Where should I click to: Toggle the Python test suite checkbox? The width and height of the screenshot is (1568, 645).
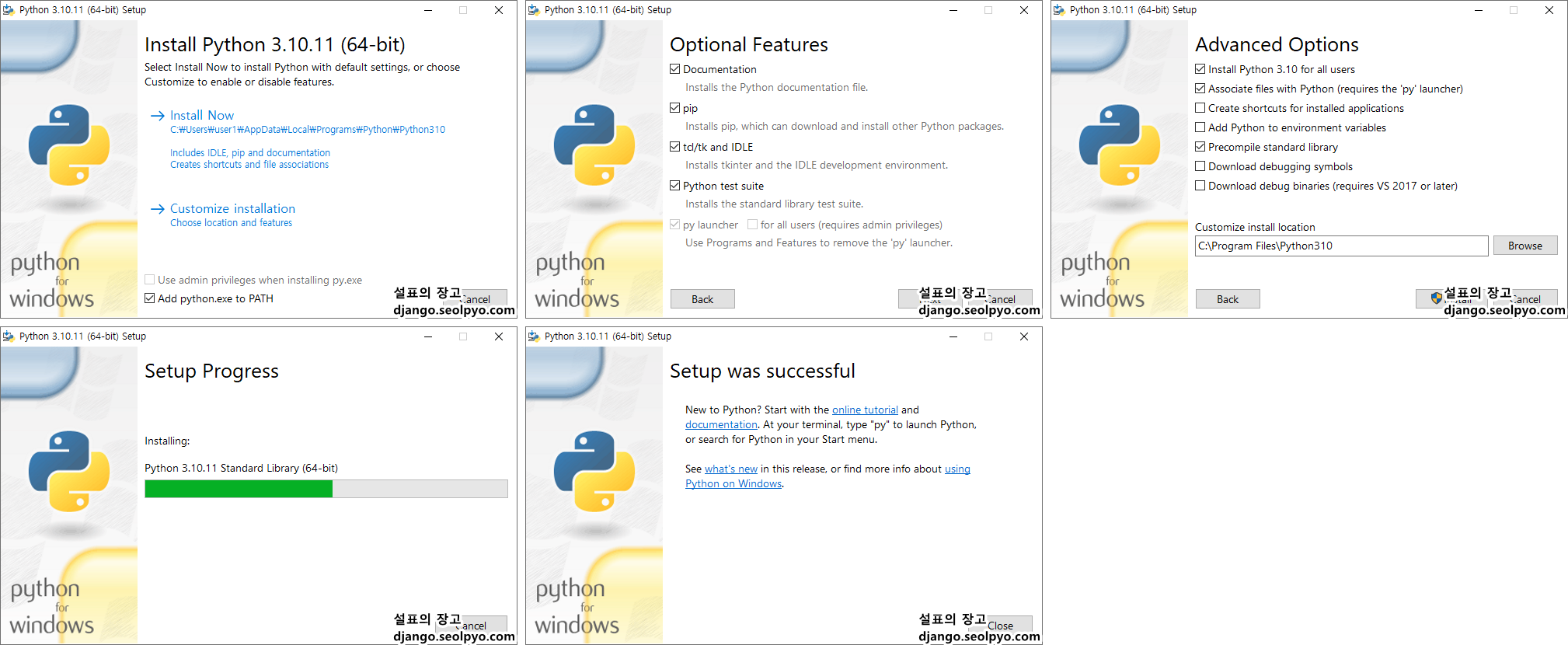click(x=675, y=186)
